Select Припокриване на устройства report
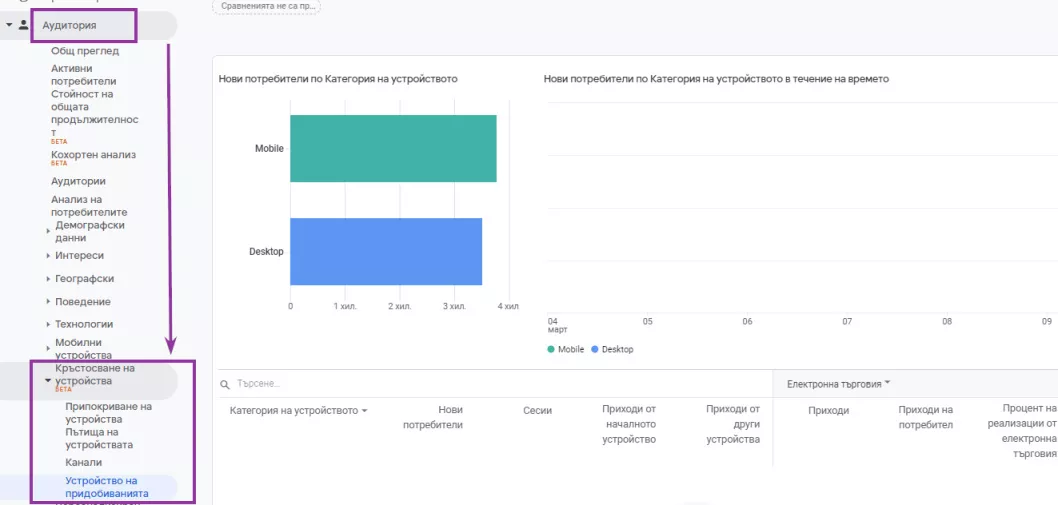Image resolution: width=1058 pixels, height=505 pixels. (109, 413)
